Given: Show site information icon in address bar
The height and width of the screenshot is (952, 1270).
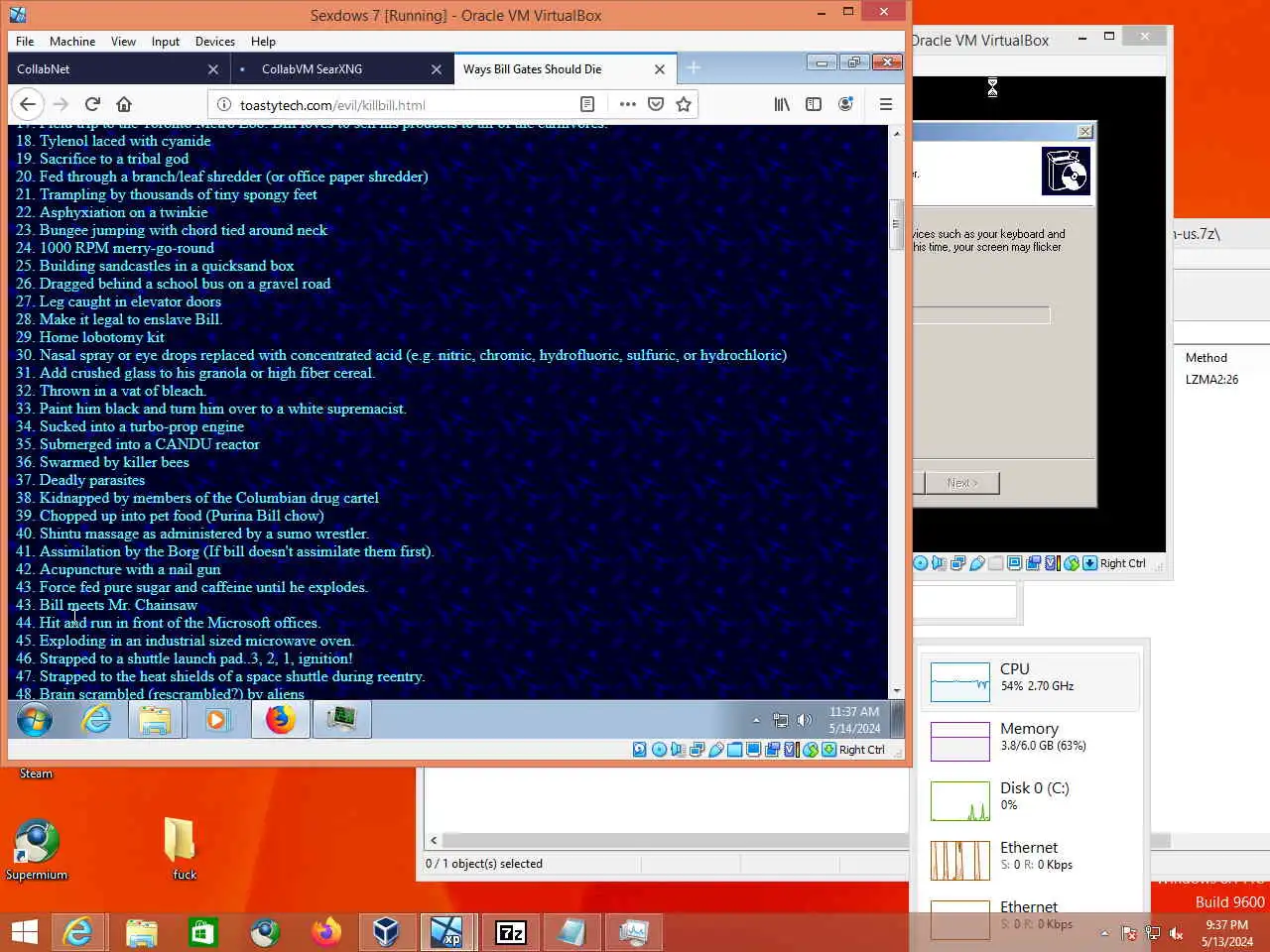Looking at the screenshot, I should [x=223, y=104].
